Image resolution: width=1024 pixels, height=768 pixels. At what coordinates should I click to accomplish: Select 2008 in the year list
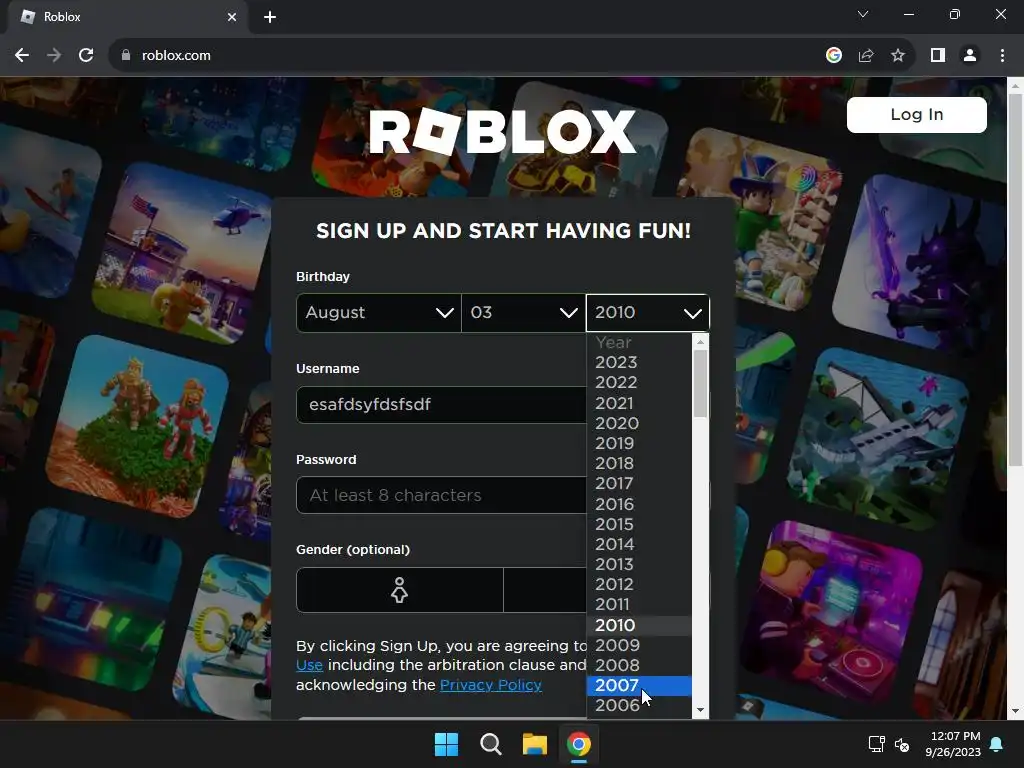pyautogui.click(x=639, y=665)
